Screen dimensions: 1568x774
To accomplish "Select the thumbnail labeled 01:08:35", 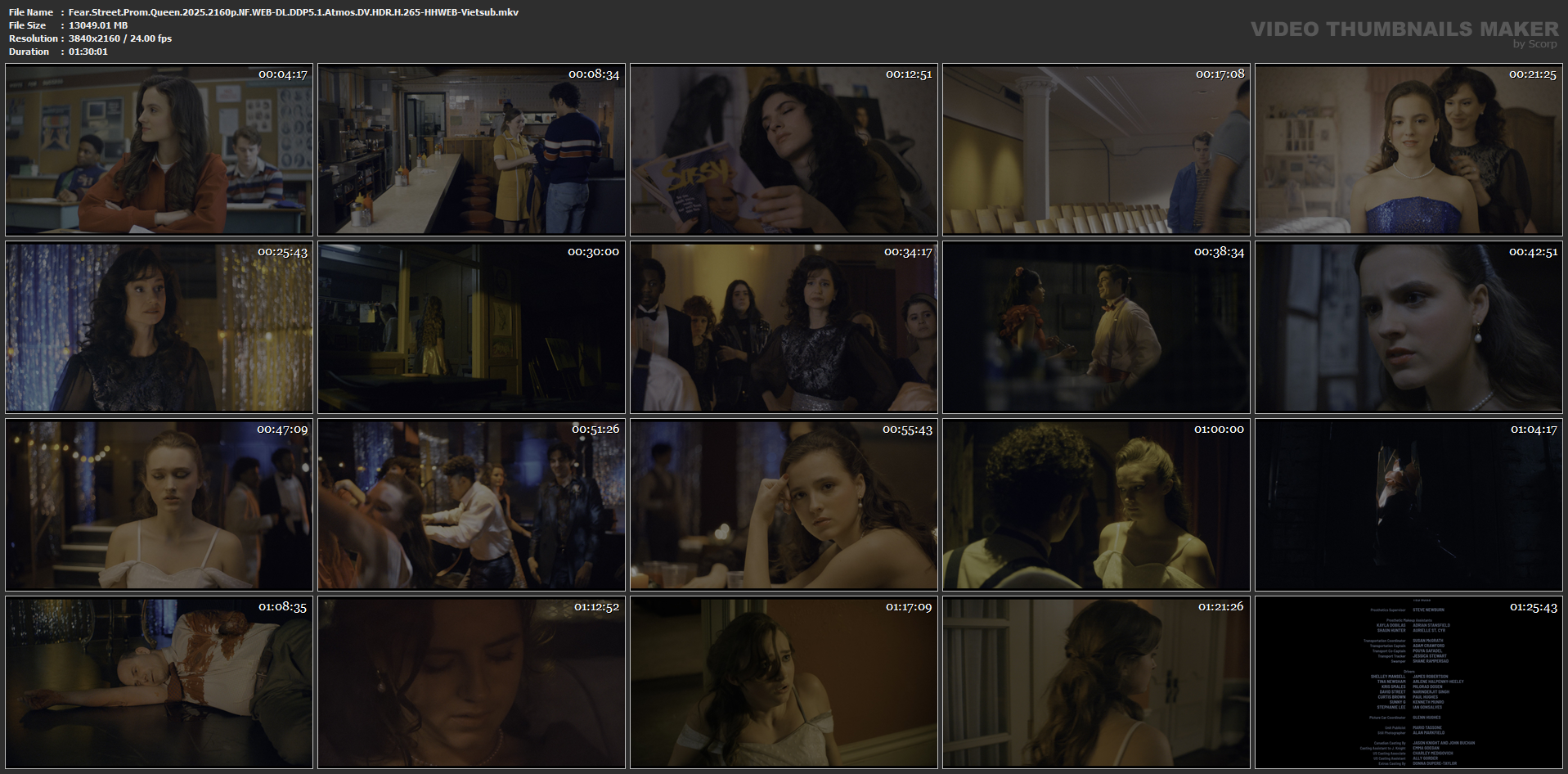I will coord(159,682).
